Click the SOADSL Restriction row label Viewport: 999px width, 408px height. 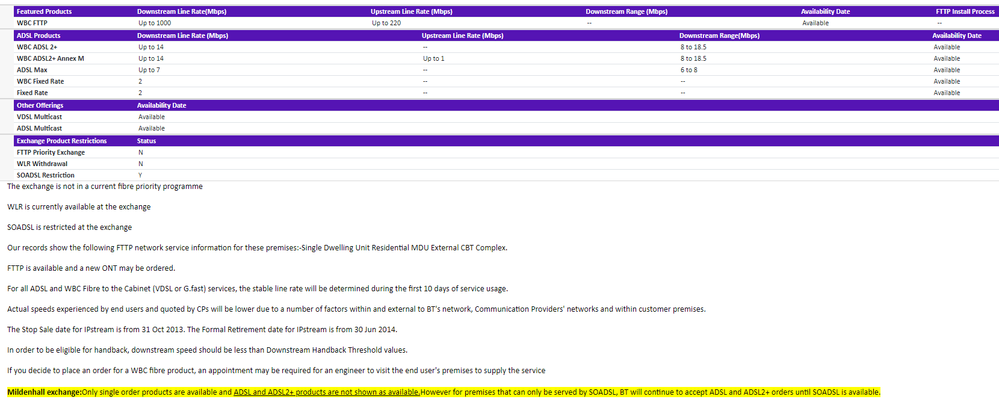[45, 175]
